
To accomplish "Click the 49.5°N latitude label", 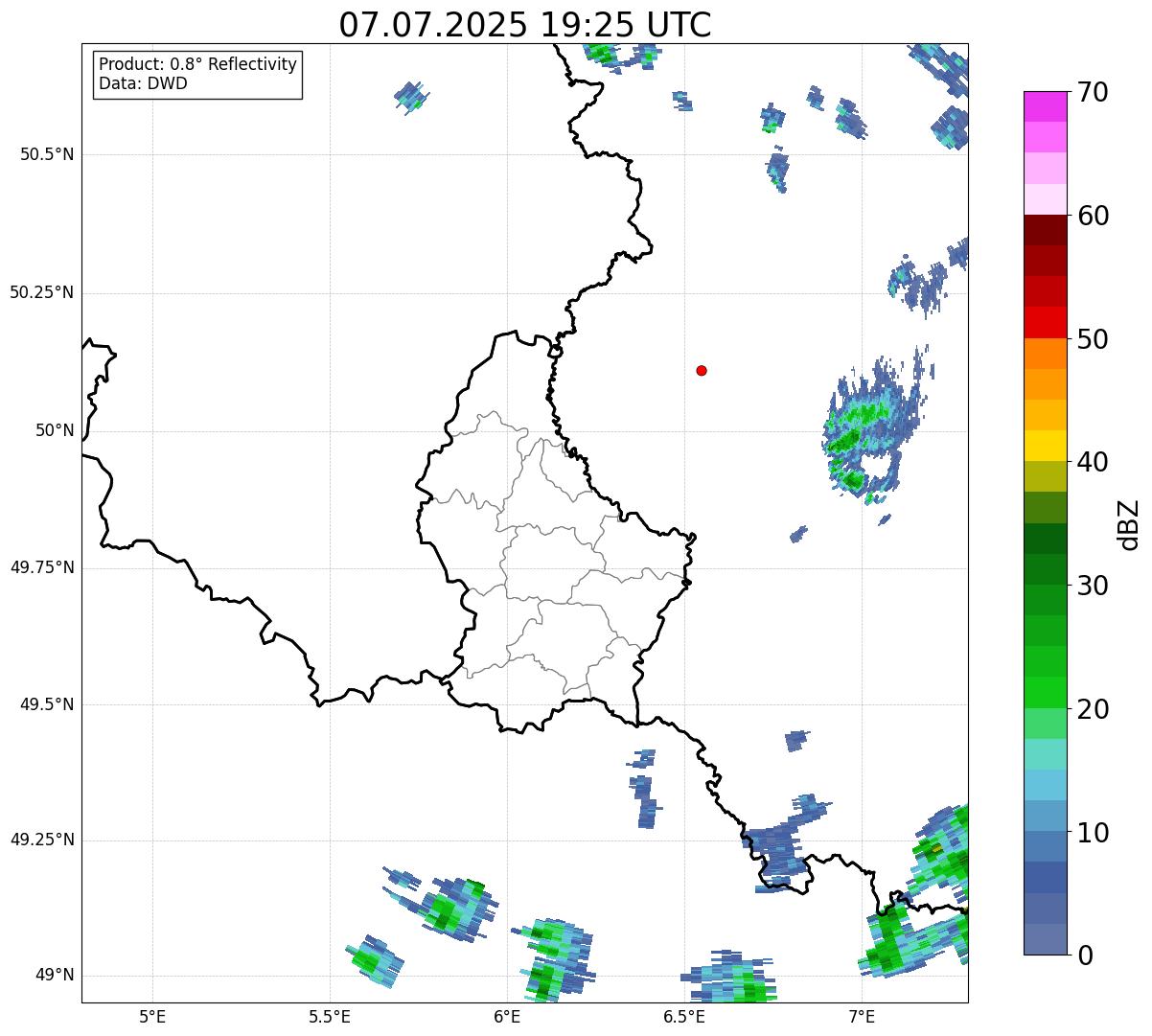I will tap(47, 704).
